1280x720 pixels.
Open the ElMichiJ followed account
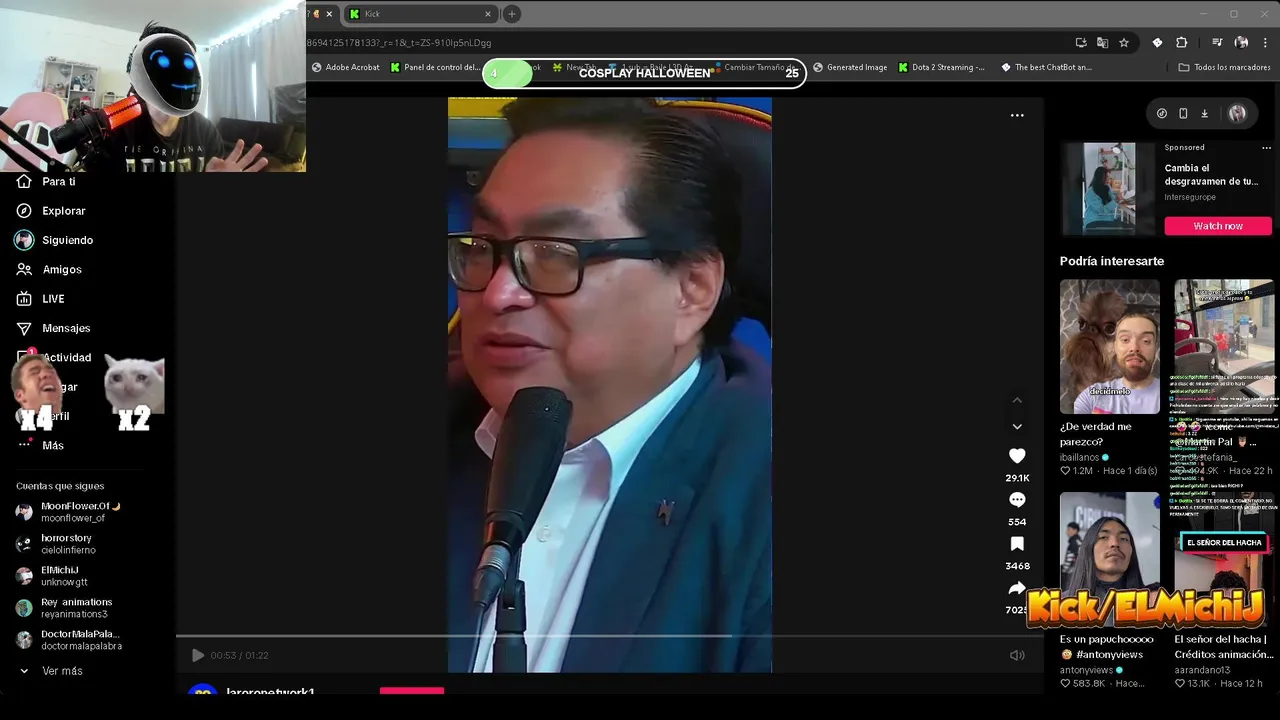(x=52, y=576)
